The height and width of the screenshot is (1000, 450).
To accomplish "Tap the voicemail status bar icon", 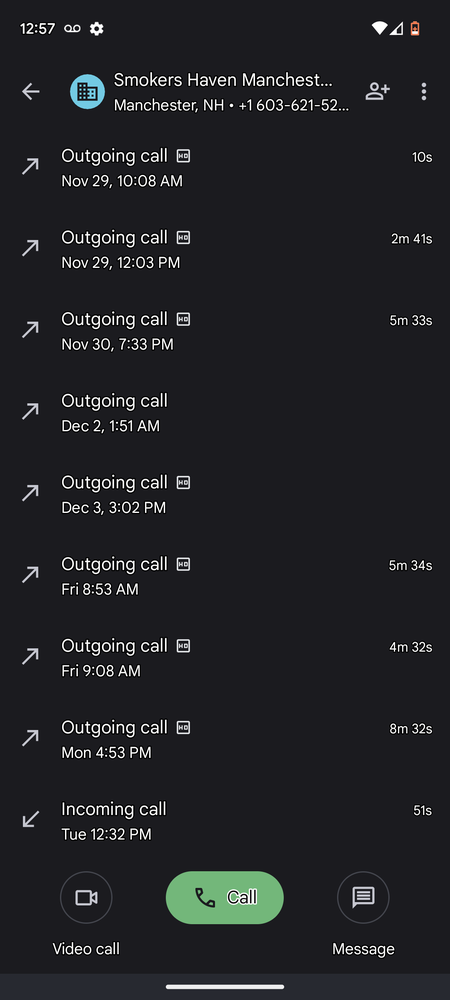I will coord(72,29).
